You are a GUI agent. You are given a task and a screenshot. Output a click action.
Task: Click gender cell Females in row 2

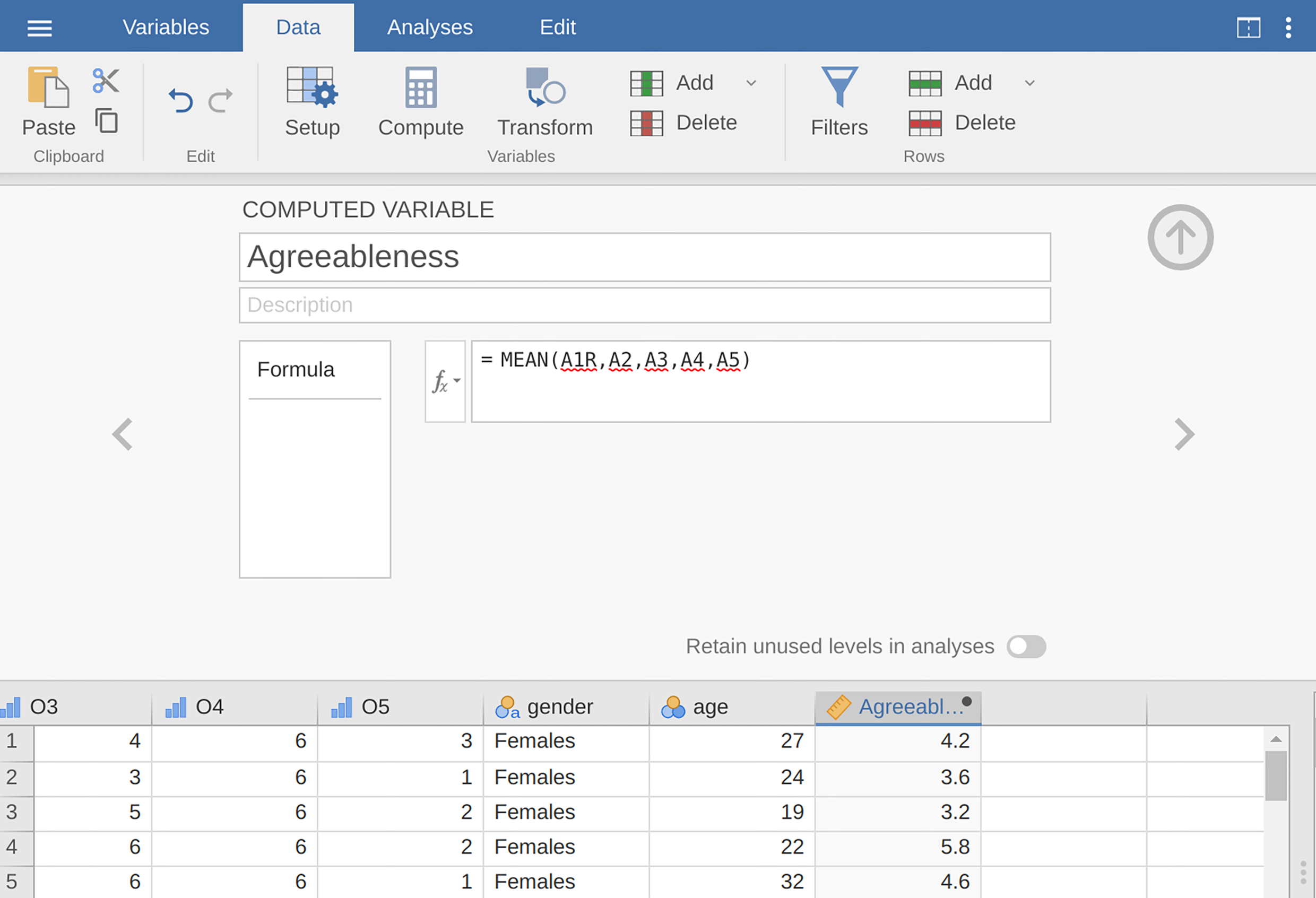click(x=566, y=778)
